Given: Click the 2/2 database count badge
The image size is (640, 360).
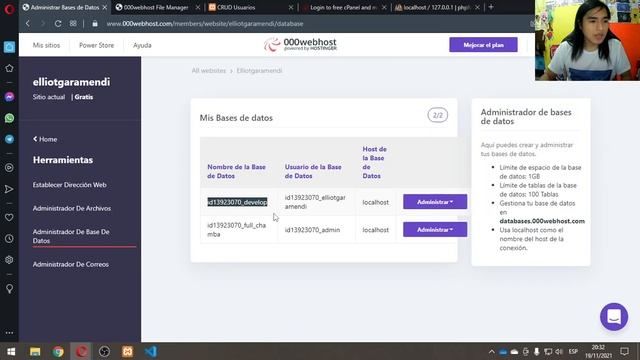Looking at the screenshot, I should 438,116.
